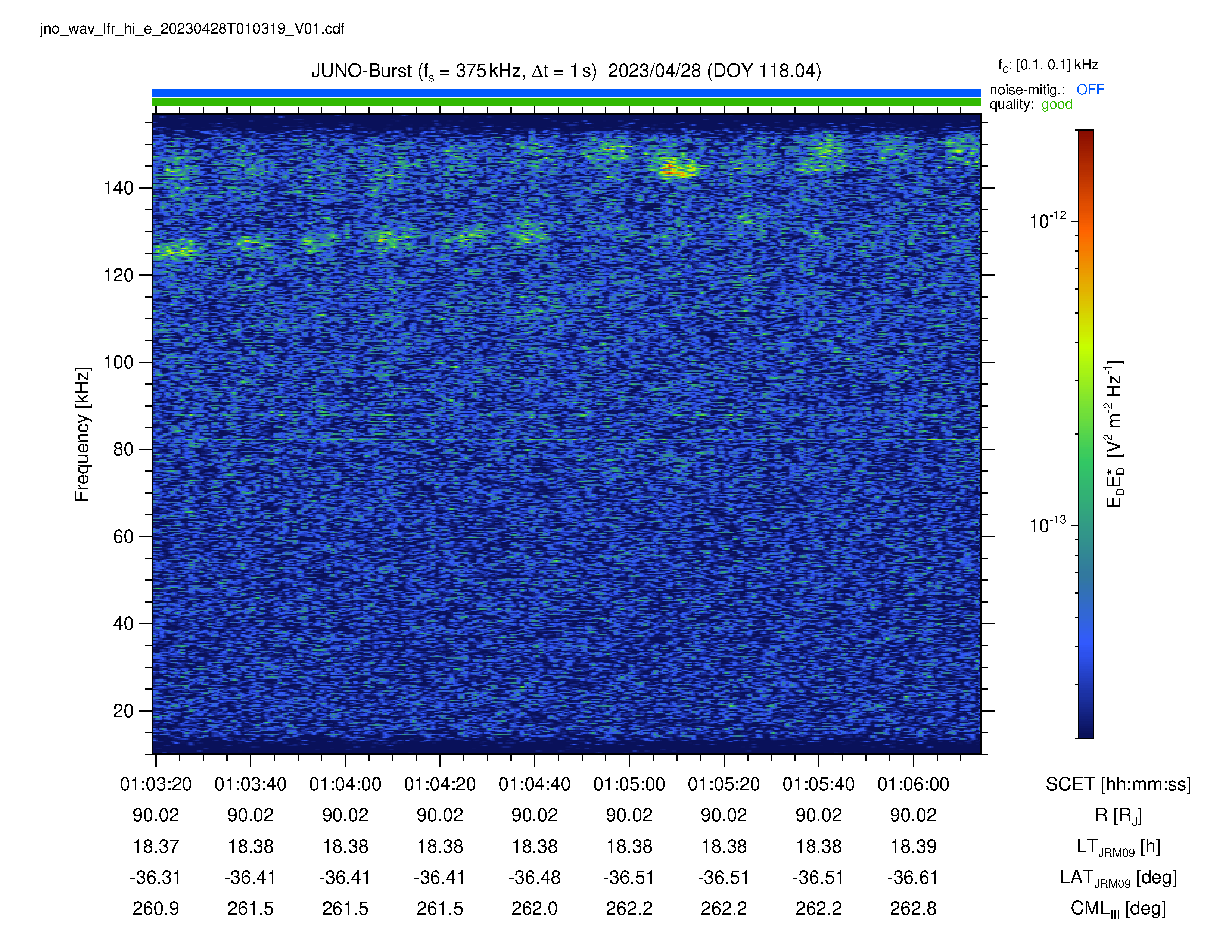Click the SCET [hh:mm:ss] row label

[x=1118, y=784]
